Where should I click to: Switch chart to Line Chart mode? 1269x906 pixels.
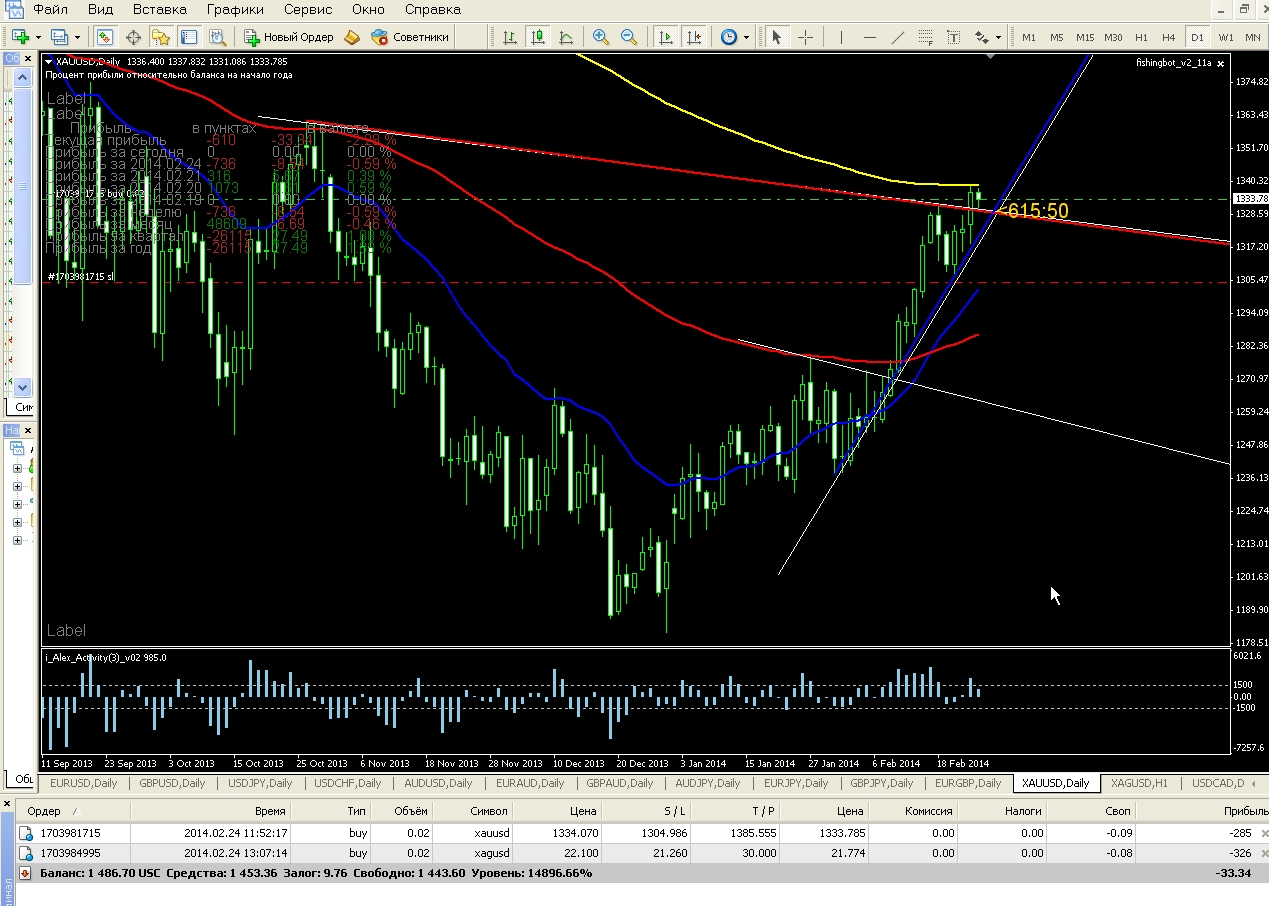coord(566,37)
